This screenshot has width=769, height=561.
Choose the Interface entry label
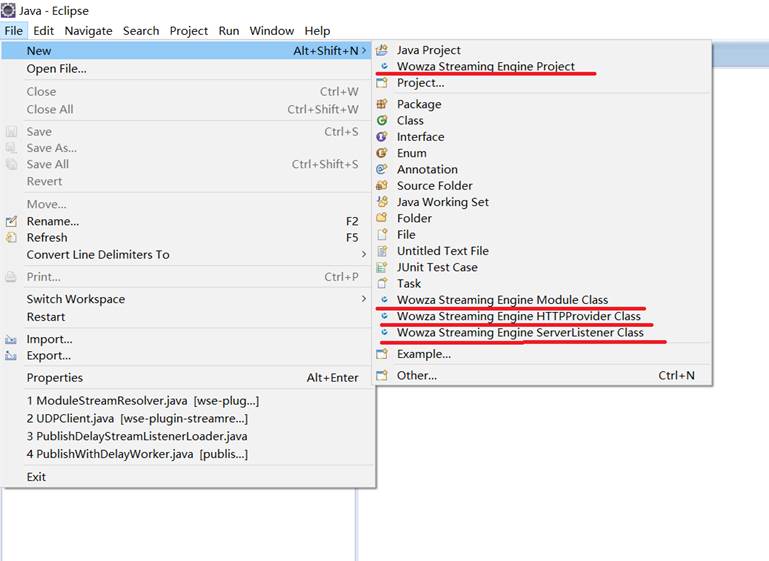(x=420, y=137)
